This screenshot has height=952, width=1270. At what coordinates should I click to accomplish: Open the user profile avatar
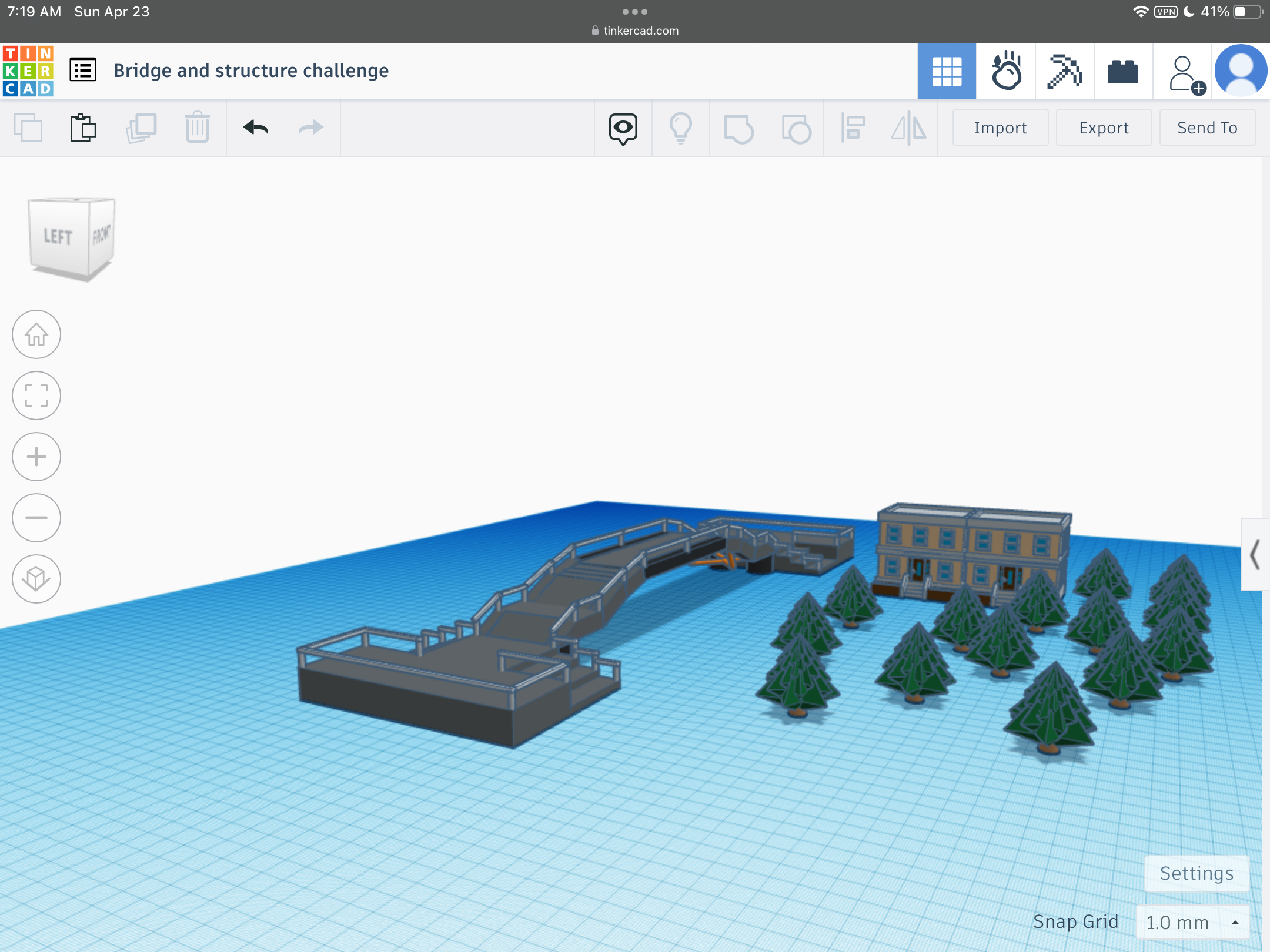pyautogui.click(x=1241, y=71)
